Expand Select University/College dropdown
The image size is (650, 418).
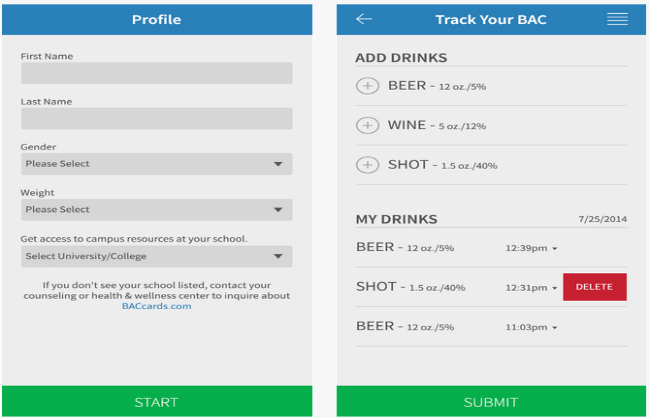point(278,257)
